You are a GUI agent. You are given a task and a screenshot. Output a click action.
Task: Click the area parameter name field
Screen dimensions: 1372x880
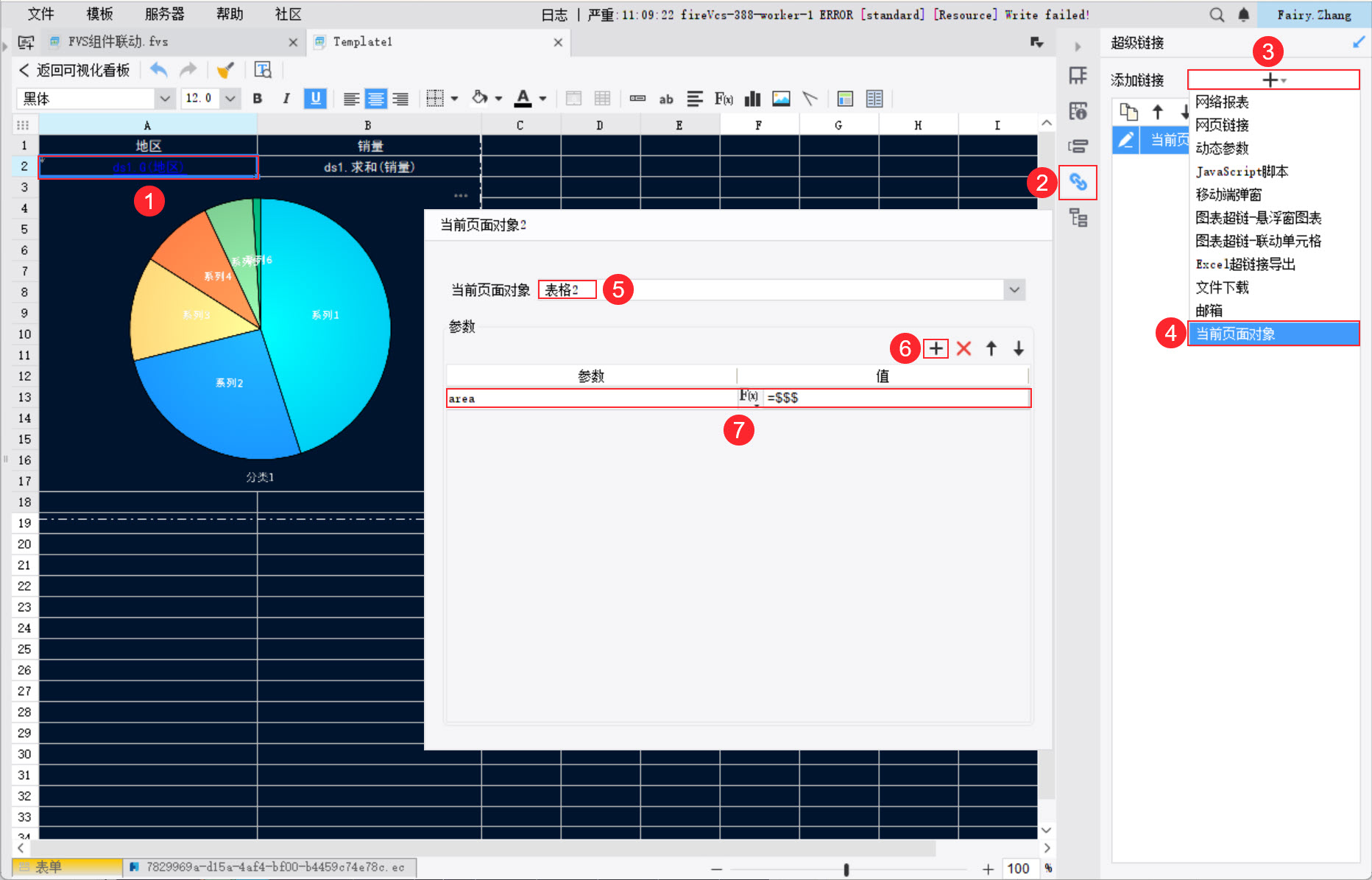(x=592, y=398)
